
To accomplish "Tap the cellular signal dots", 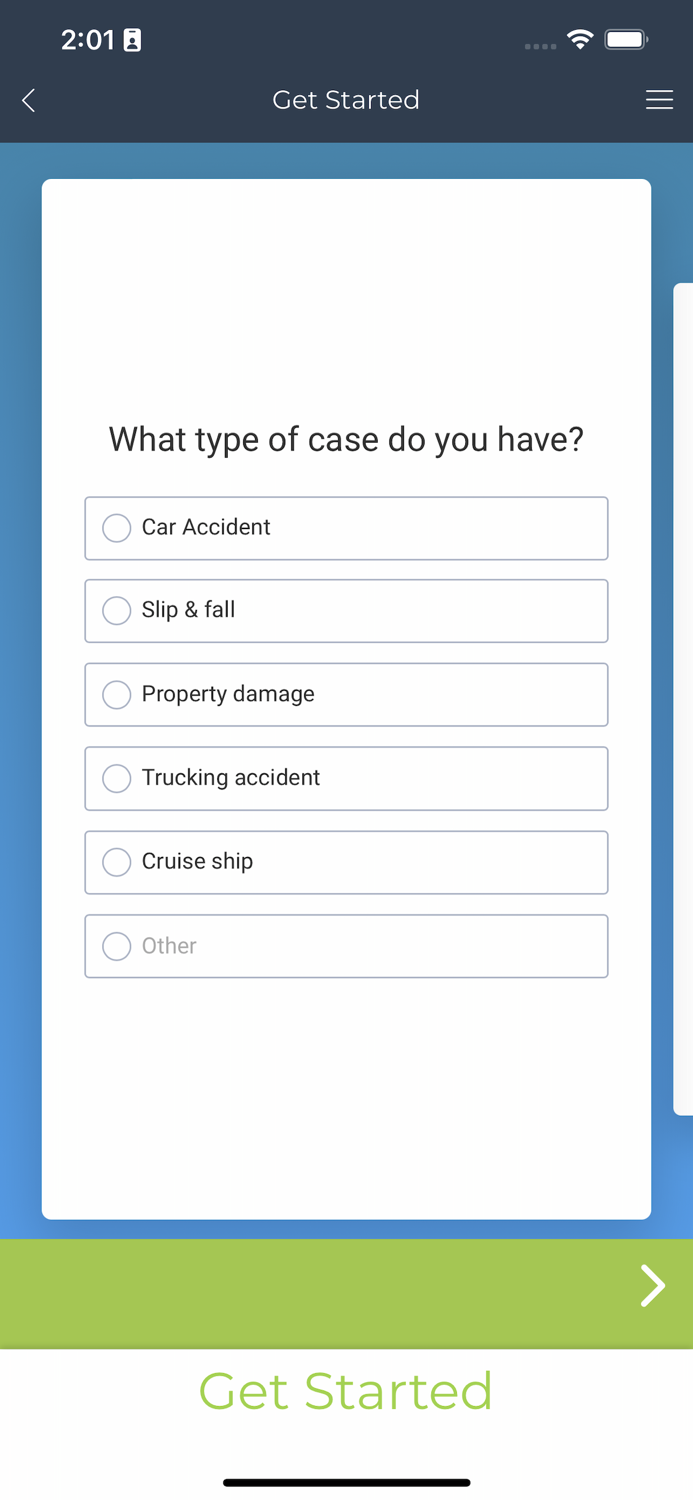I will click(540, 46).
